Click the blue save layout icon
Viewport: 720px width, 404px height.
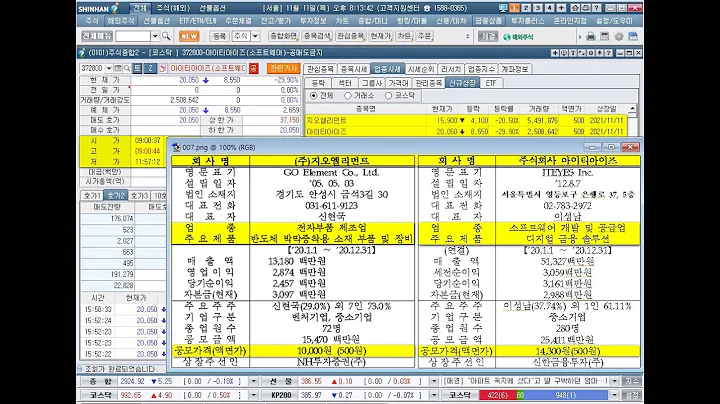pos(633,36)
